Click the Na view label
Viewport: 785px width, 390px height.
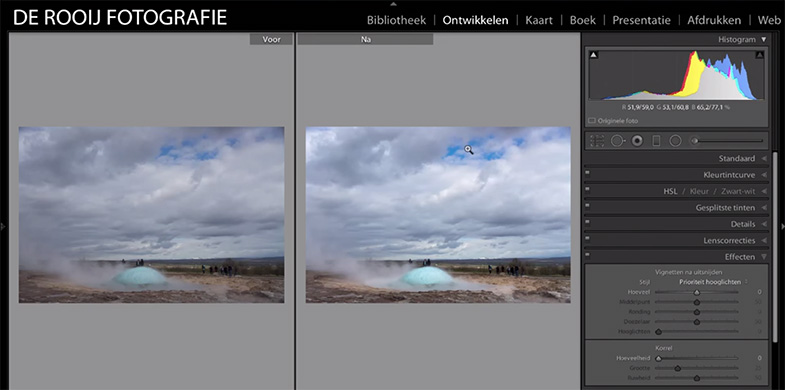click(365, 39)
